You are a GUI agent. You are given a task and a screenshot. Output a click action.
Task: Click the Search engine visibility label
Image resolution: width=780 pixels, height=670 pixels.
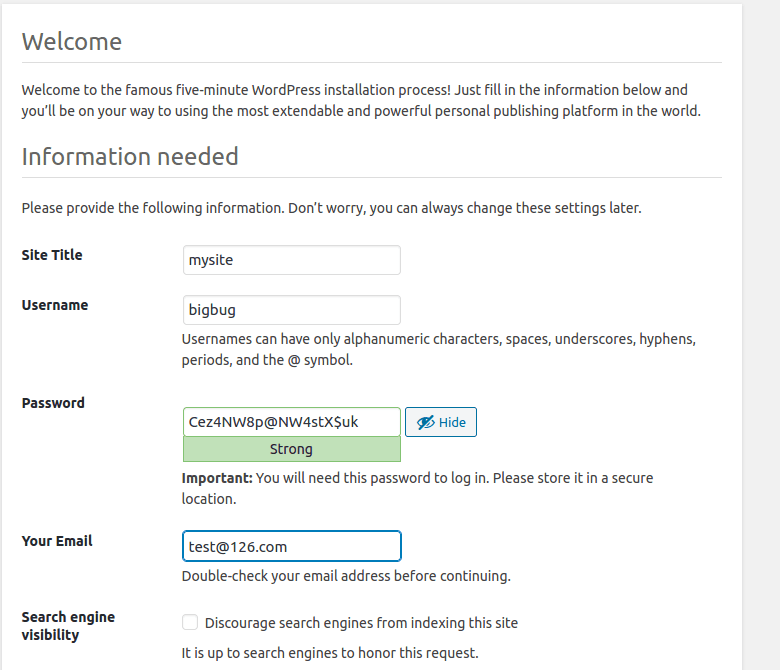[x=68, y=626]
